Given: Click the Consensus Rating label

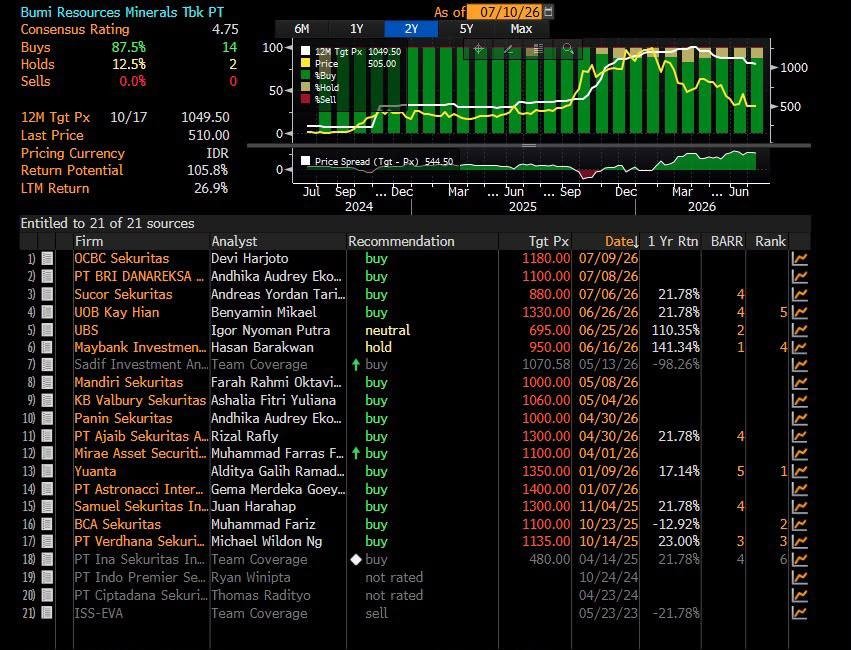Looking at the screenshot, I should click(75, 29).
